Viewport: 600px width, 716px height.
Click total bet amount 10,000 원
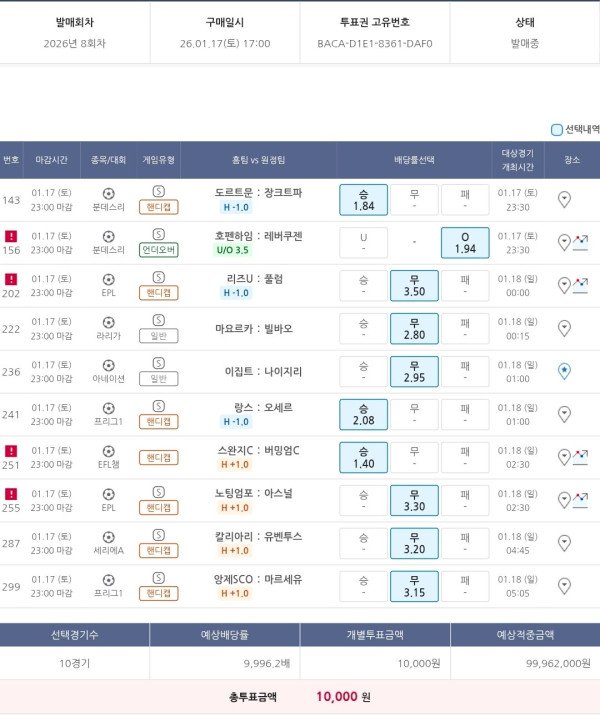[343, 697]
